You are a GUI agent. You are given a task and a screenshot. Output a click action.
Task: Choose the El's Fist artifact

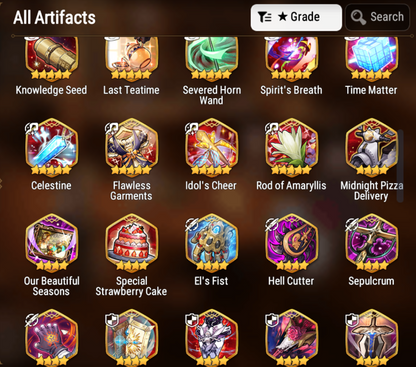[211, 243]
